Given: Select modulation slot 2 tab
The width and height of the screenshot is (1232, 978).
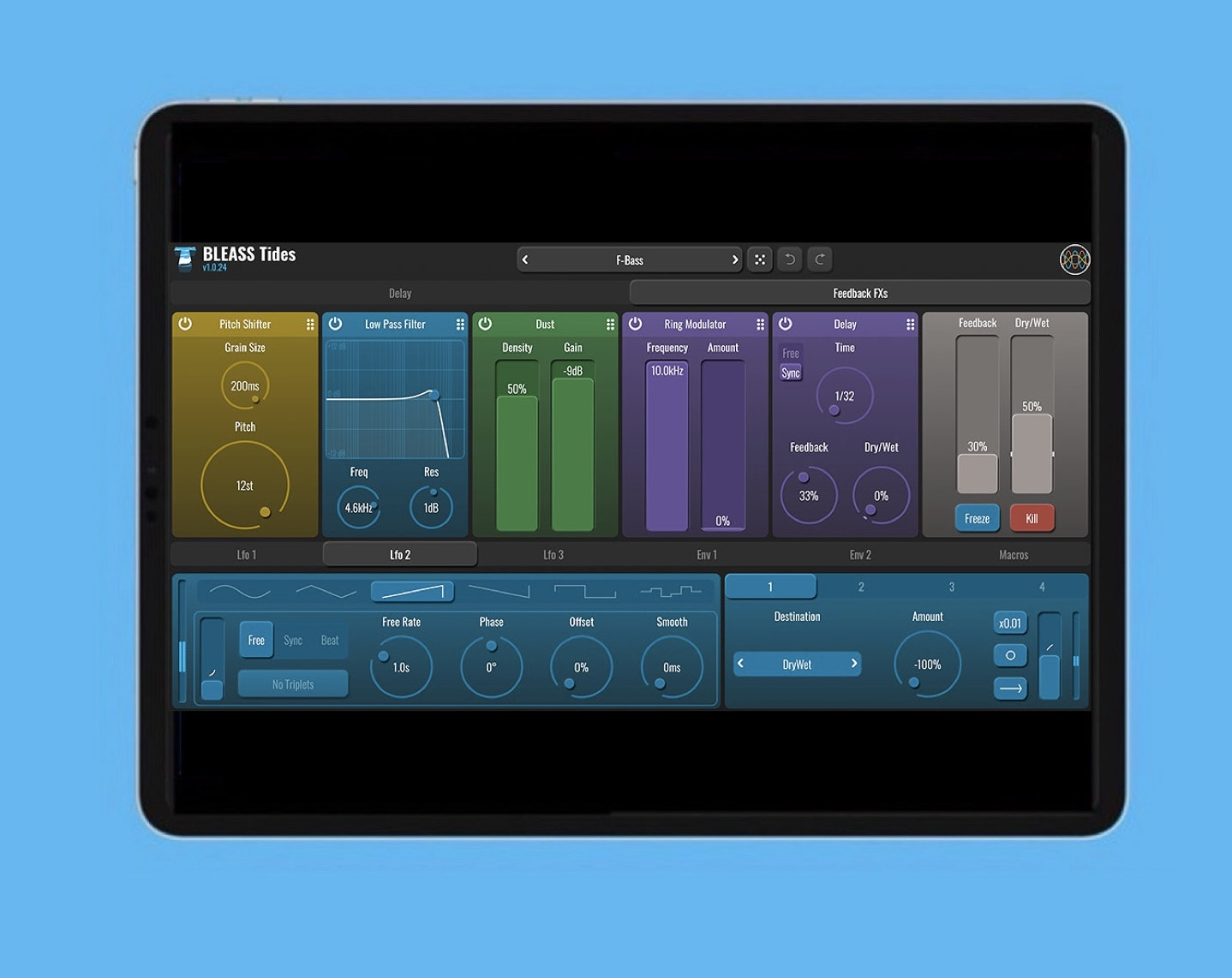Looking at the screenshot, I should click(x=861, y=587).
